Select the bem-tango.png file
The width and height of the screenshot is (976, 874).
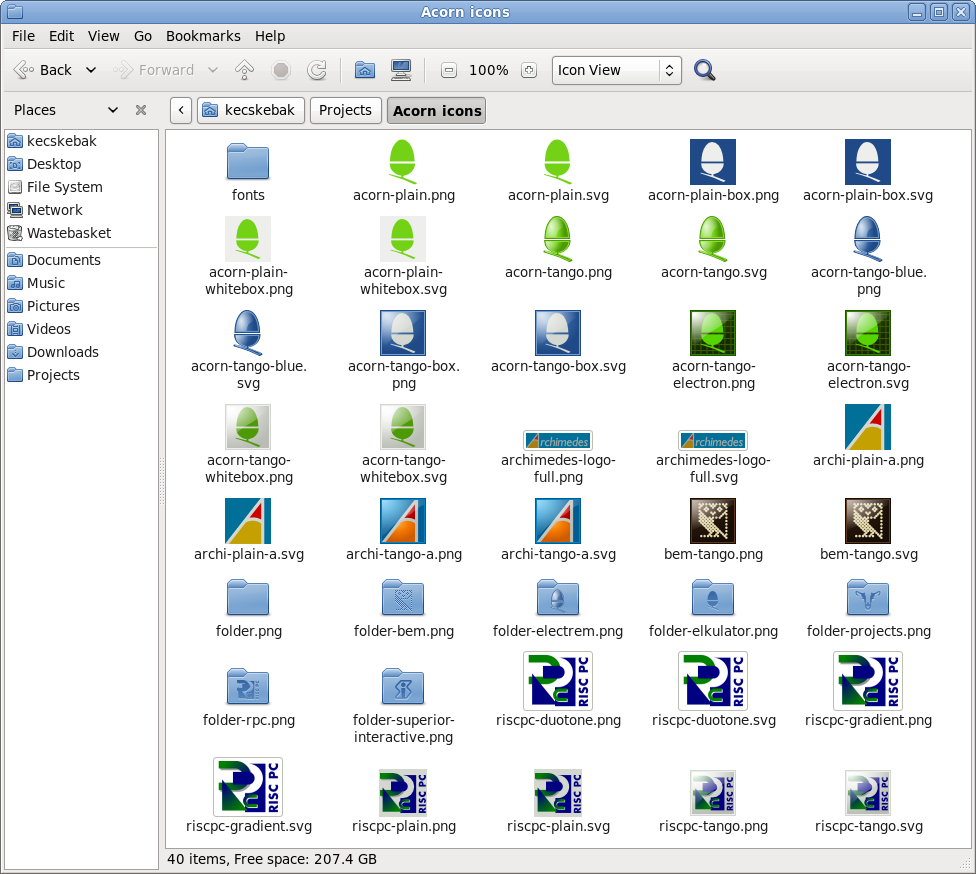tap(713, 521)
